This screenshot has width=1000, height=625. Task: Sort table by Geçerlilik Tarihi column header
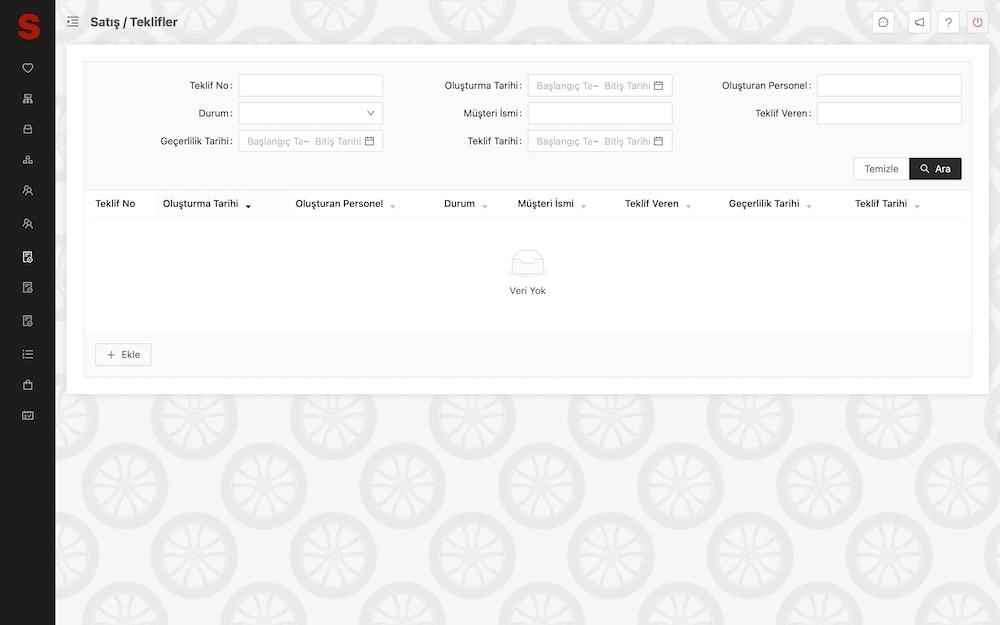point(764,204)
